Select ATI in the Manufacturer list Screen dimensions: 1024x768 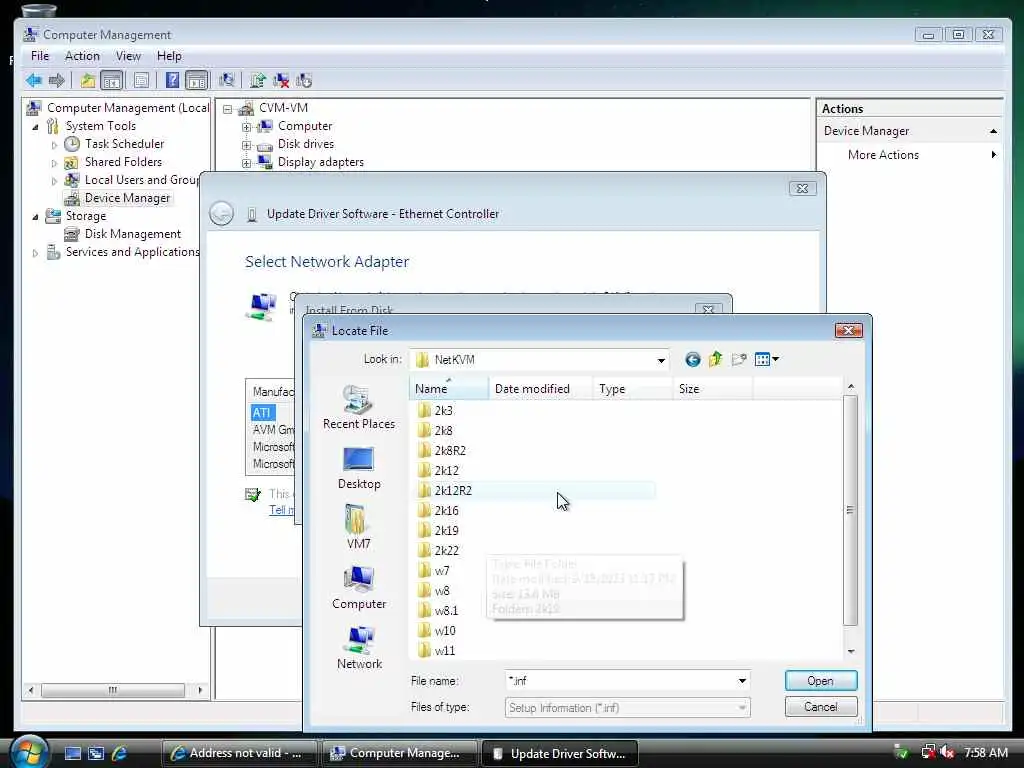[263, 413]
